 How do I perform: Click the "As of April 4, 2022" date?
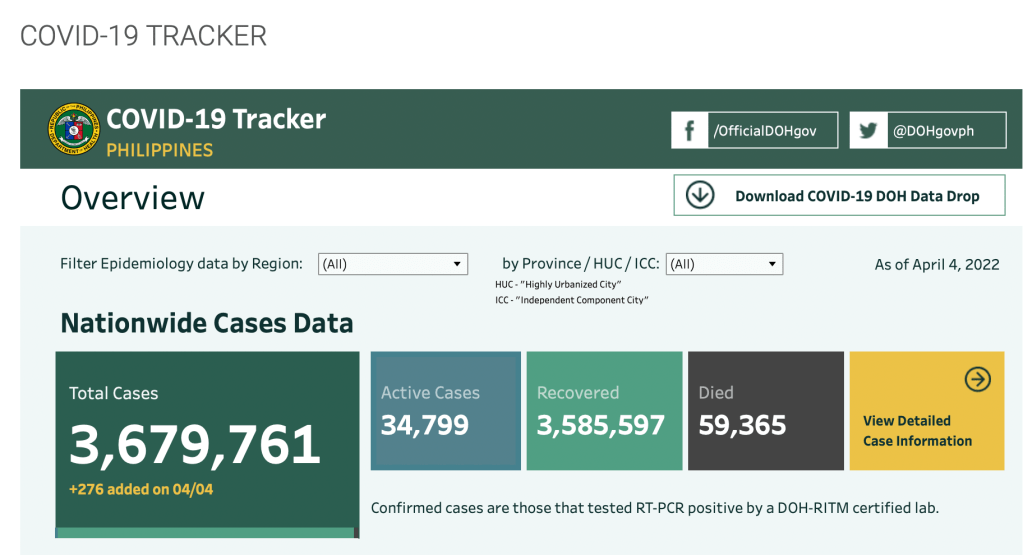click(936, 264)
